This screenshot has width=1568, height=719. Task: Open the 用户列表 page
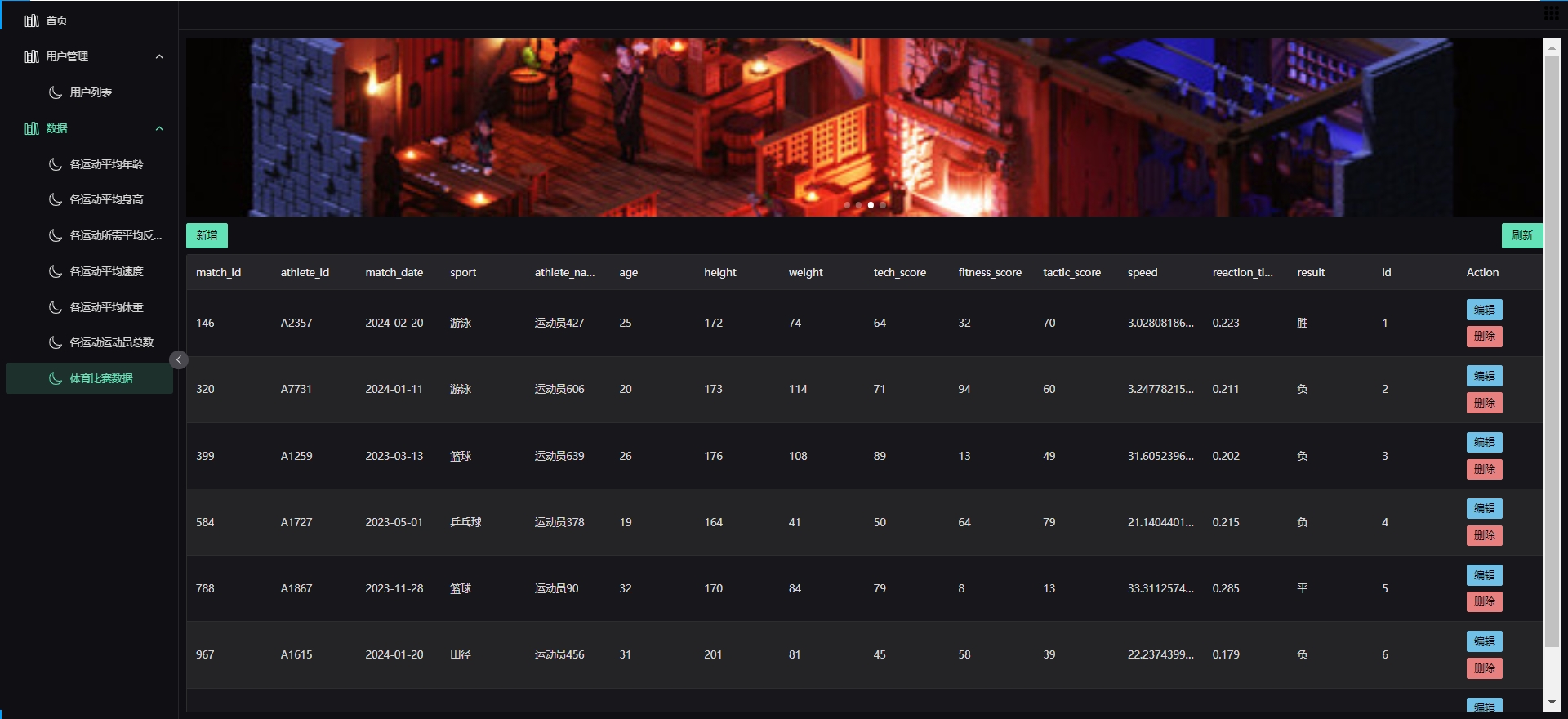[89, 92]
